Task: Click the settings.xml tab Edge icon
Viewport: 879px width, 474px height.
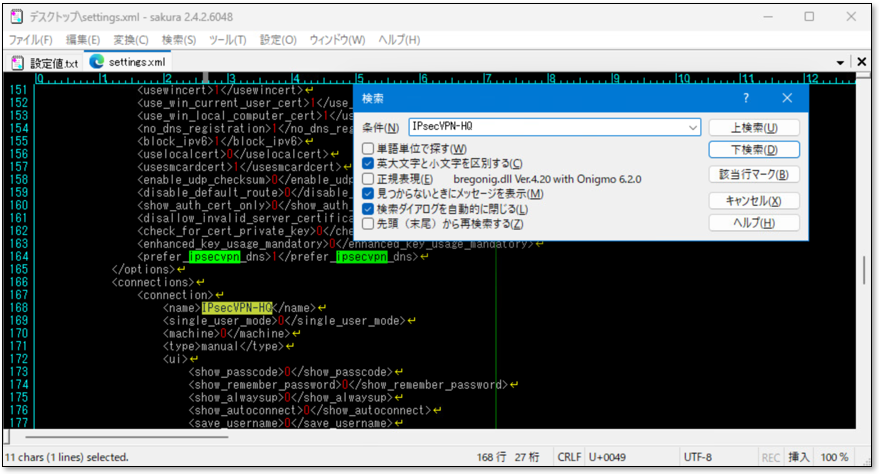Action: click(97, 62)
